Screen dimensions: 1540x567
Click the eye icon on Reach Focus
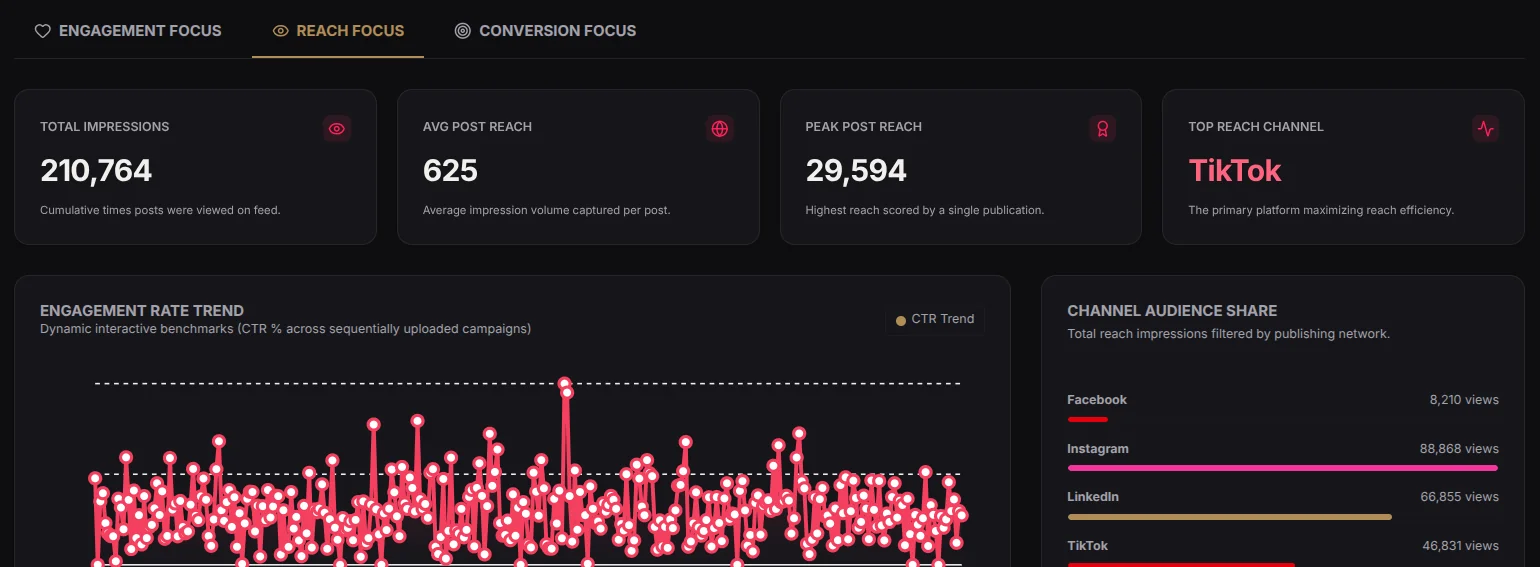(x=281, y=31)
